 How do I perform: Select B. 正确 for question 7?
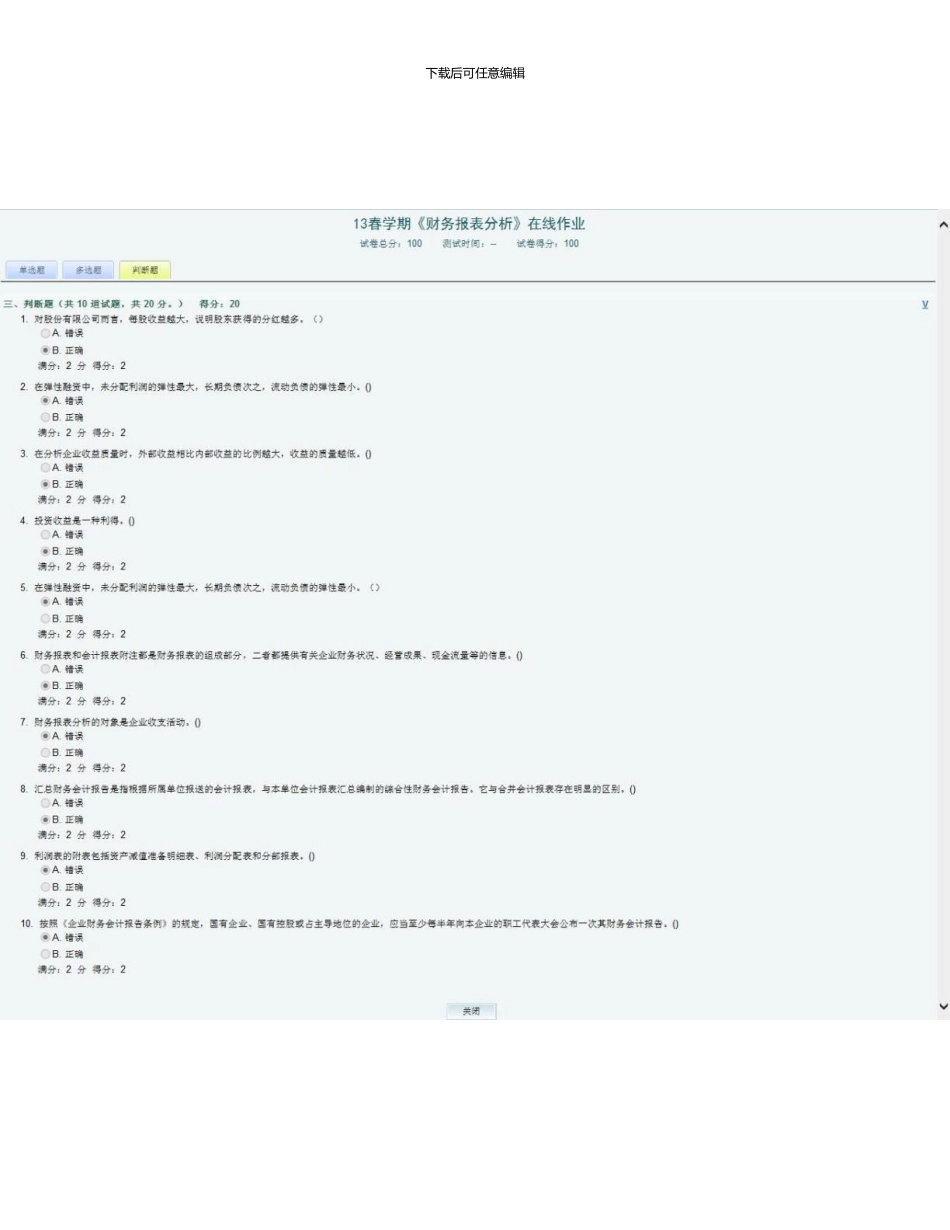45,752
